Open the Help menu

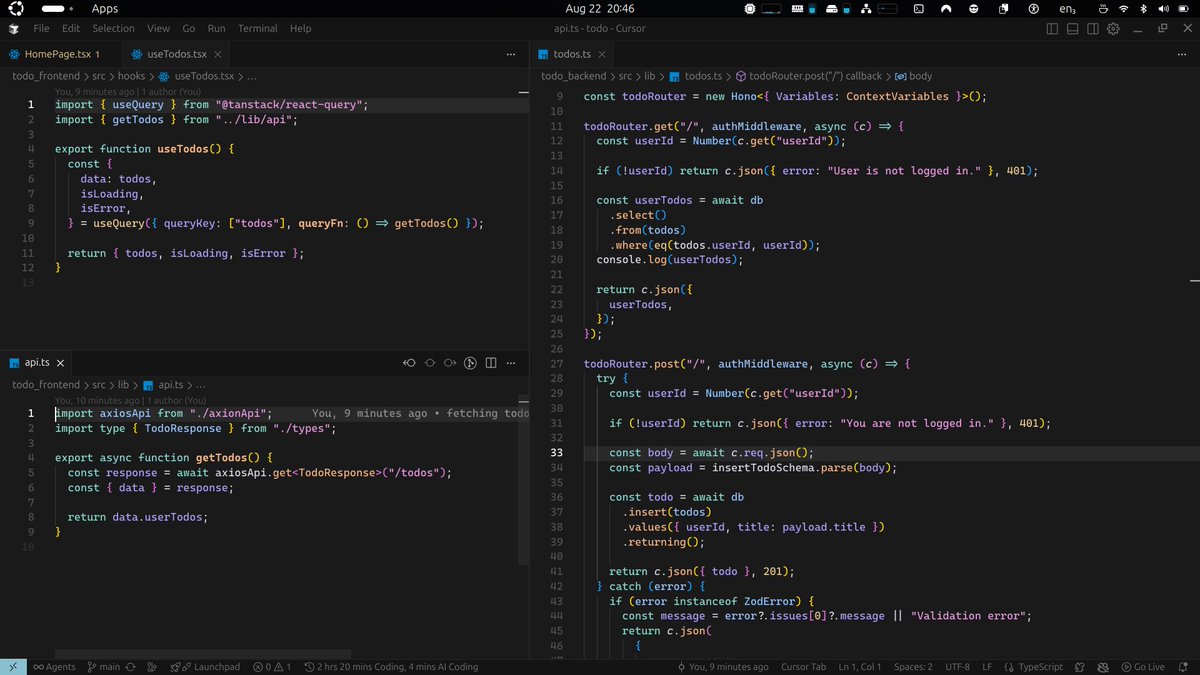(300, 29)
